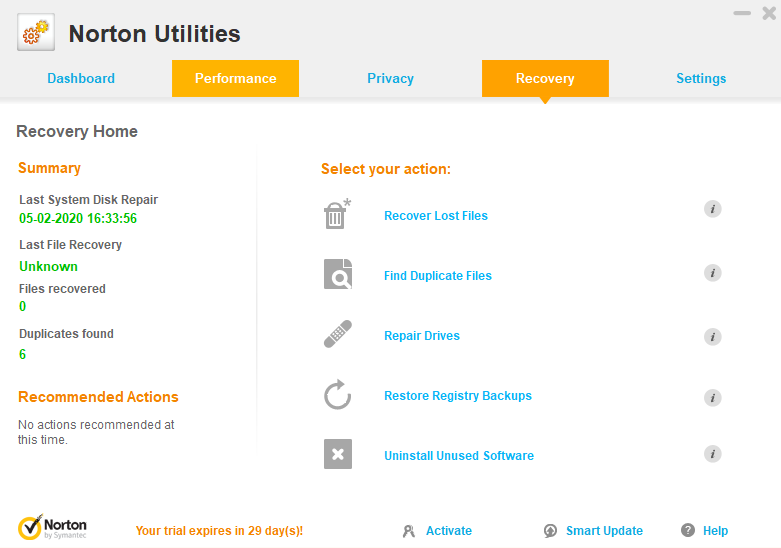Click the Repair Drives bandage icon

338,334
